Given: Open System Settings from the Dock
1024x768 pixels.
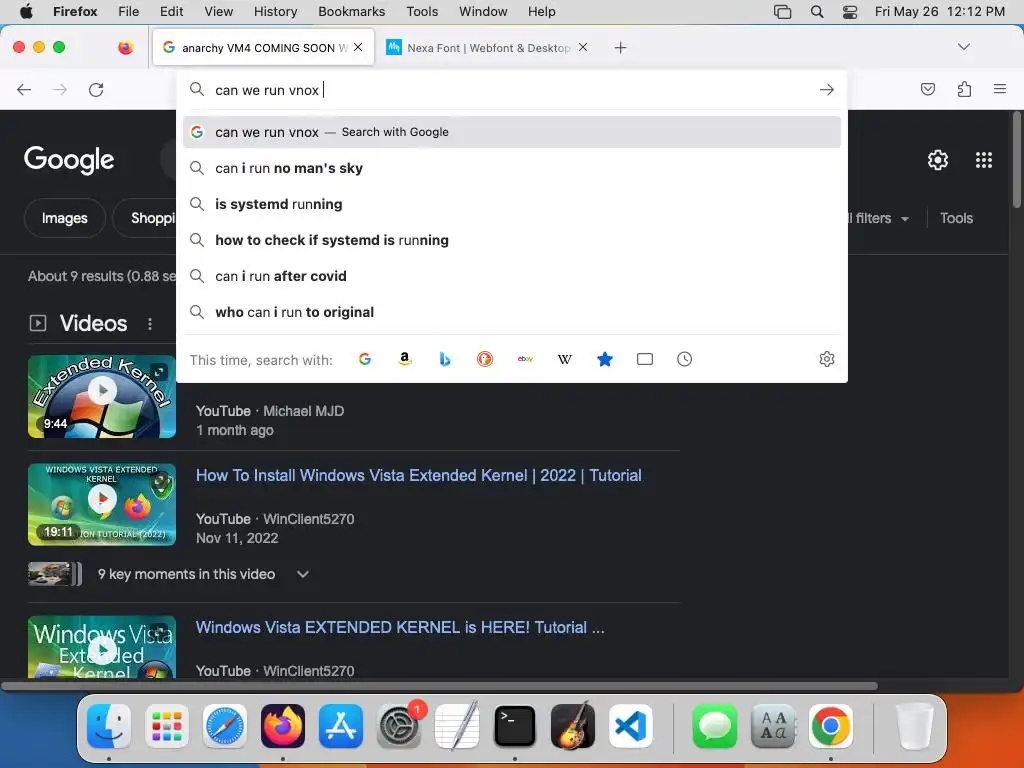Looking at the screenshot, I should tap(399, 726).
